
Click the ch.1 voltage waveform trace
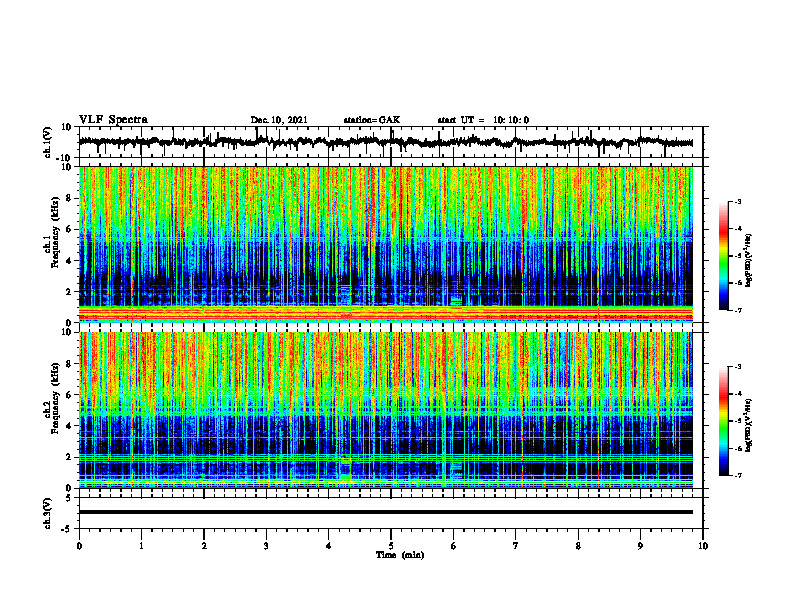[x=385, y=142]
